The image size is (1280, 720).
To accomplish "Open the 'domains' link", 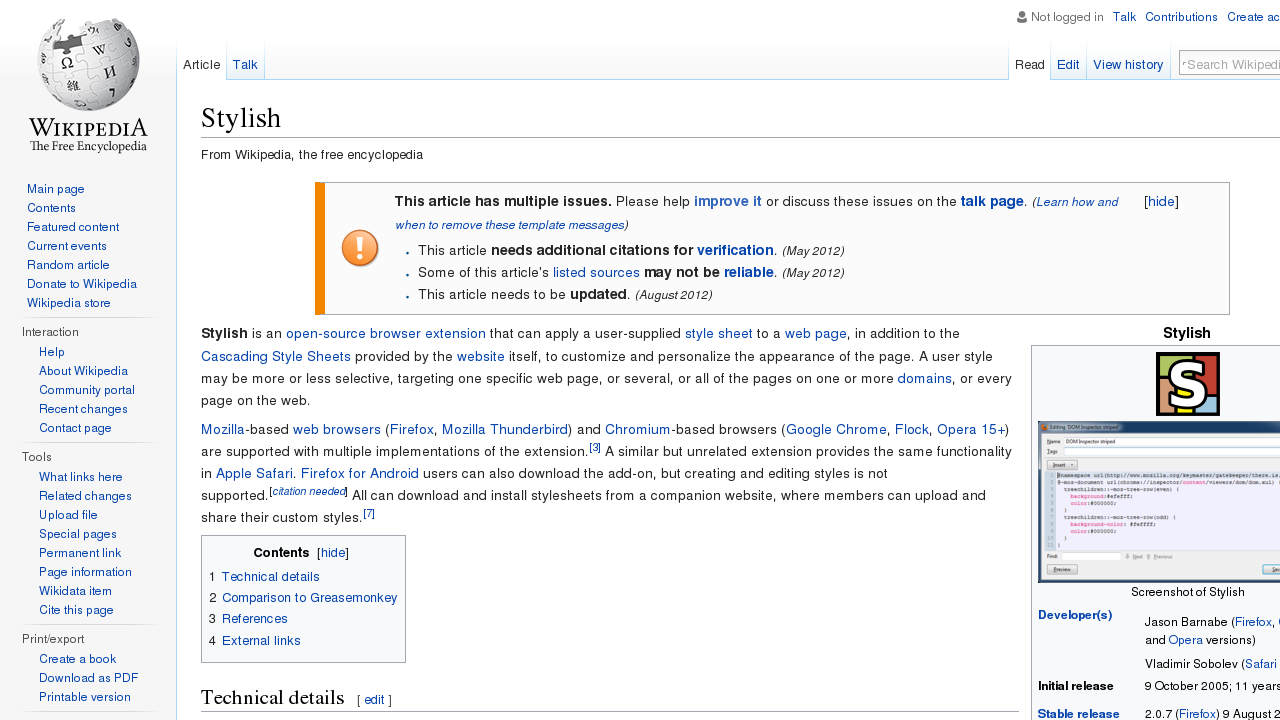I will pos(925,378).
